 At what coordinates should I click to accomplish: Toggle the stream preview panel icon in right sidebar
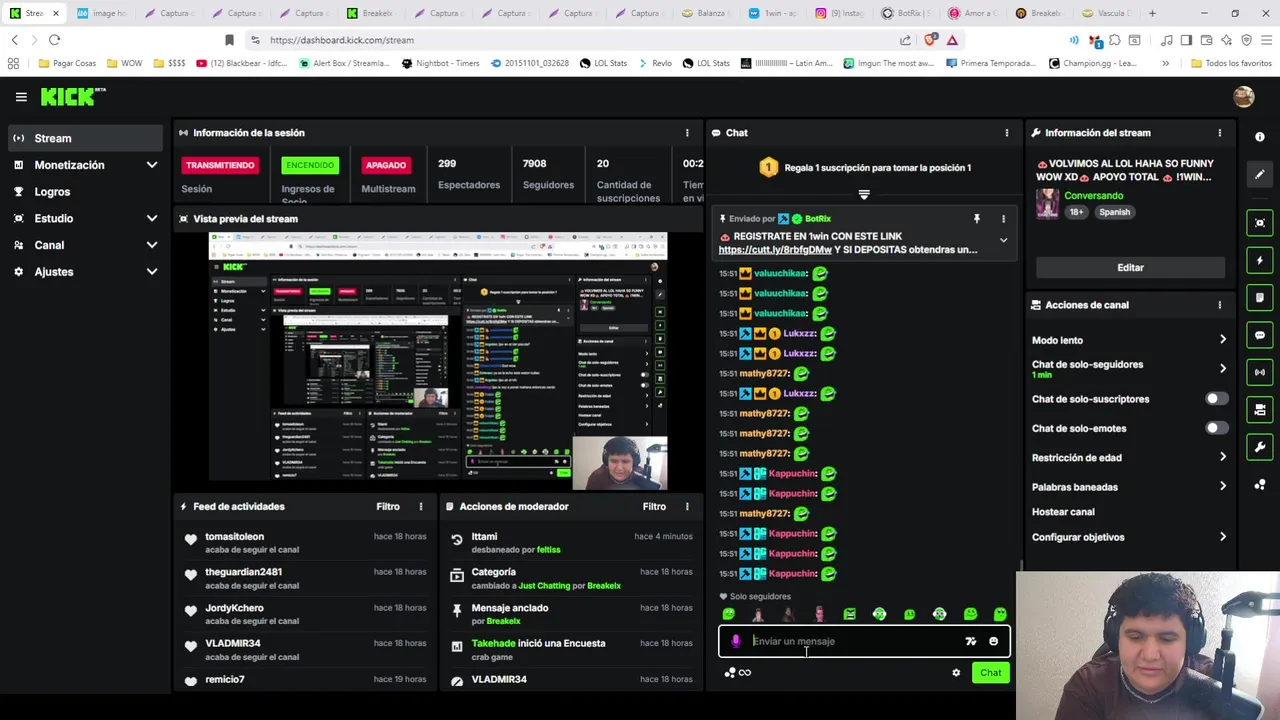[x=1260, y=223]
